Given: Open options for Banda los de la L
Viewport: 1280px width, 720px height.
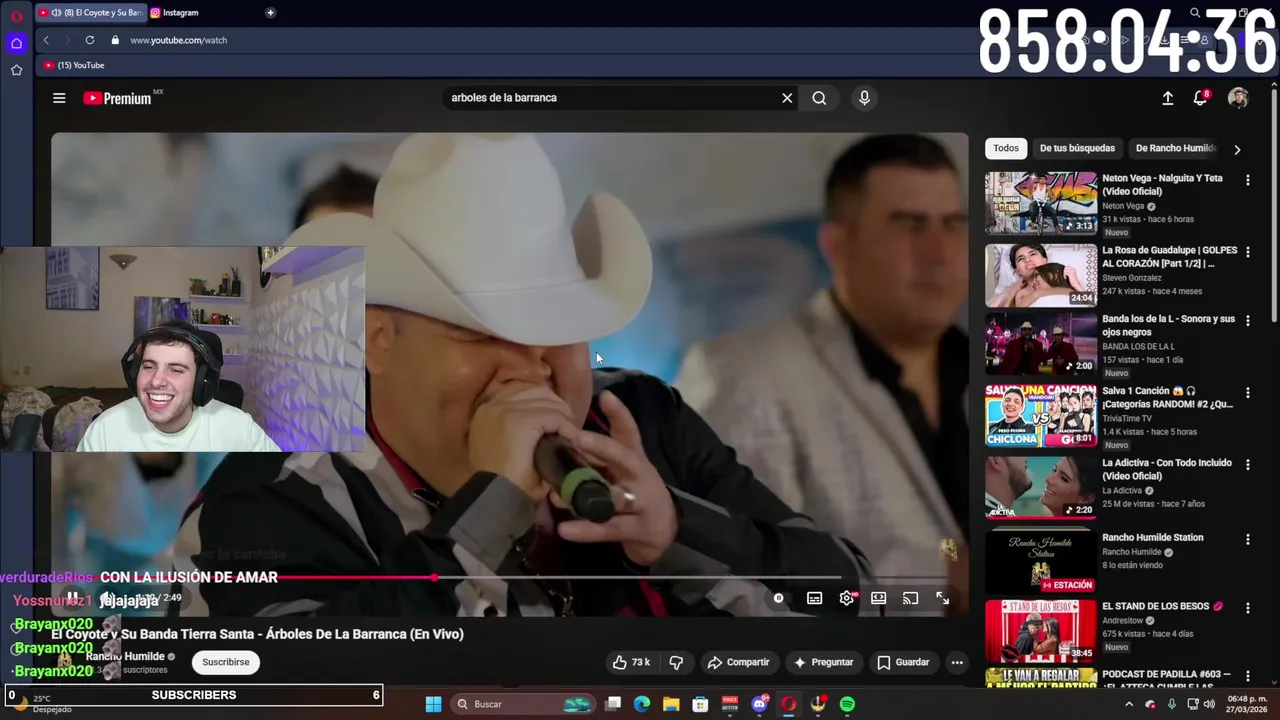Looking at the screenshot, I should click(x=1247, y=321).
